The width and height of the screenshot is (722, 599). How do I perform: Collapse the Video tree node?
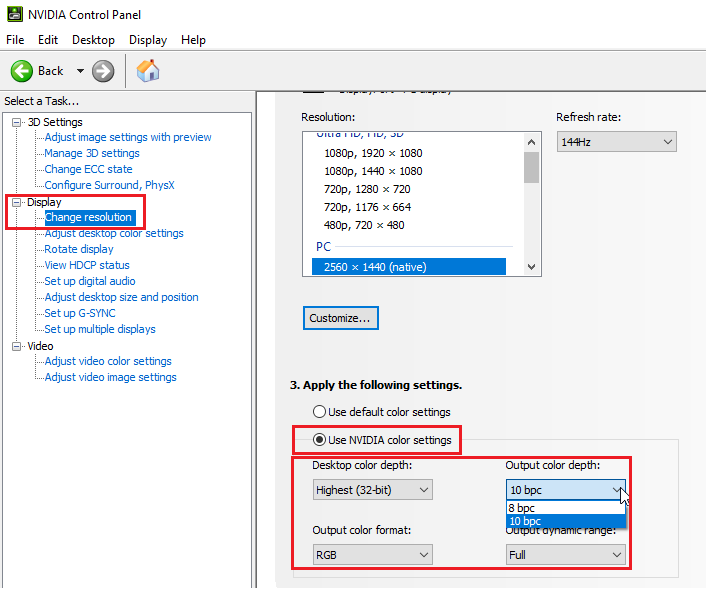pos(16,346)
